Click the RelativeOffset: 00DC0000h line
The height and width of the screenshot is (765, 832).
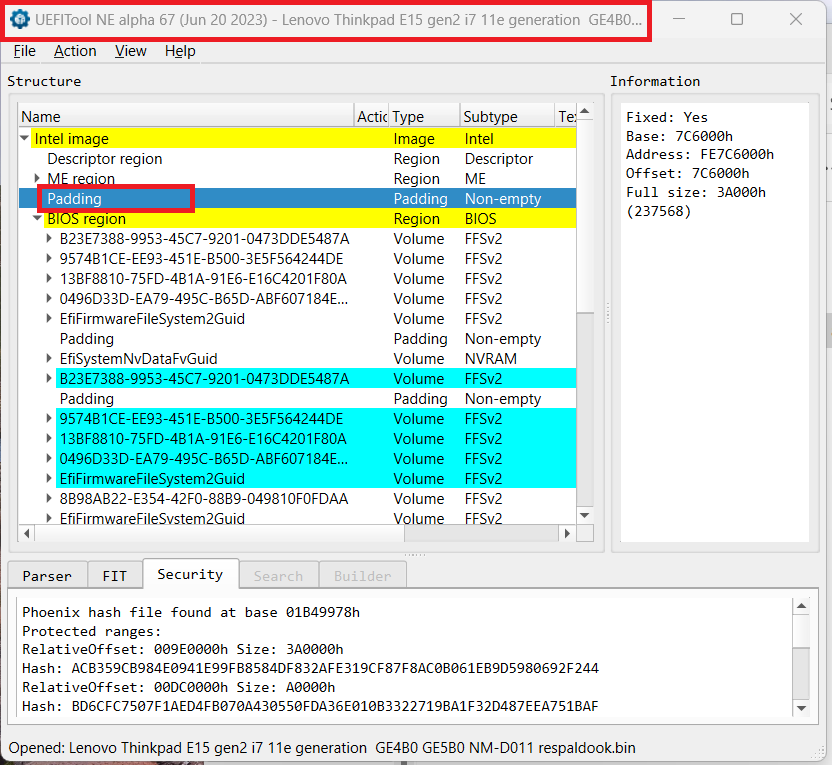pos(178,688)
